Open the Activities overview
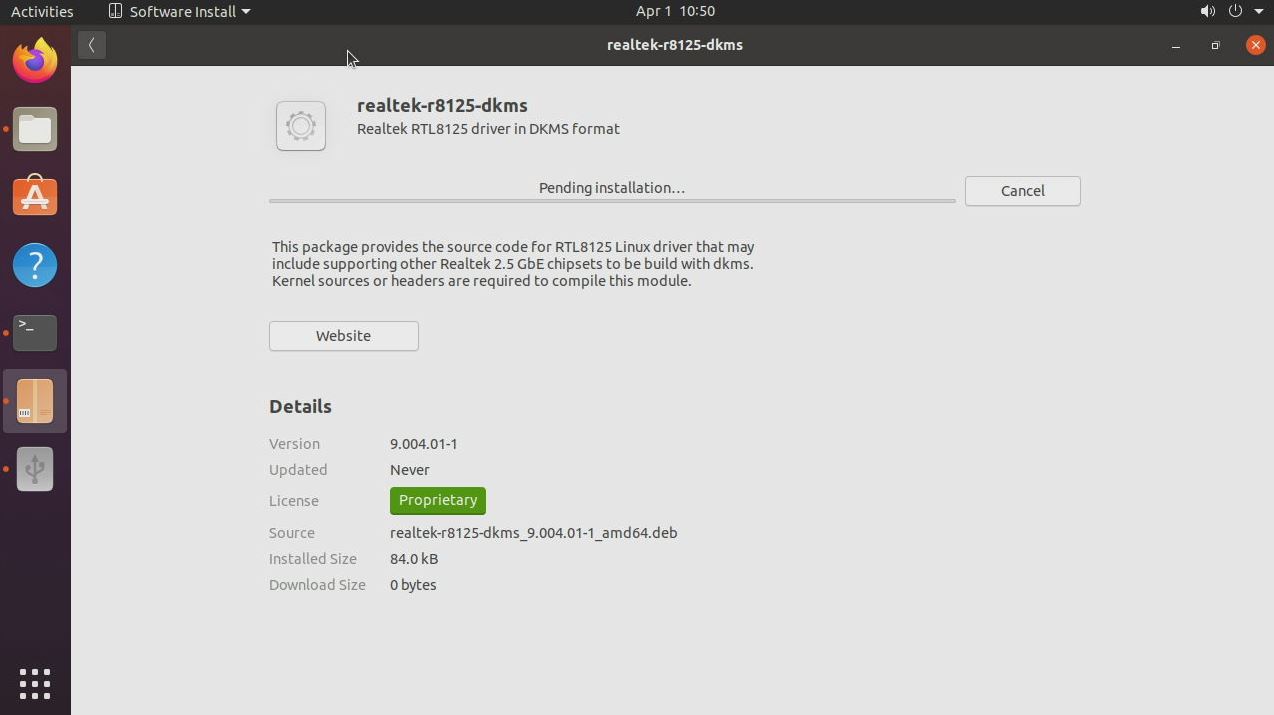This screenshot has height=715, width=1274. (x=42, y=11)
